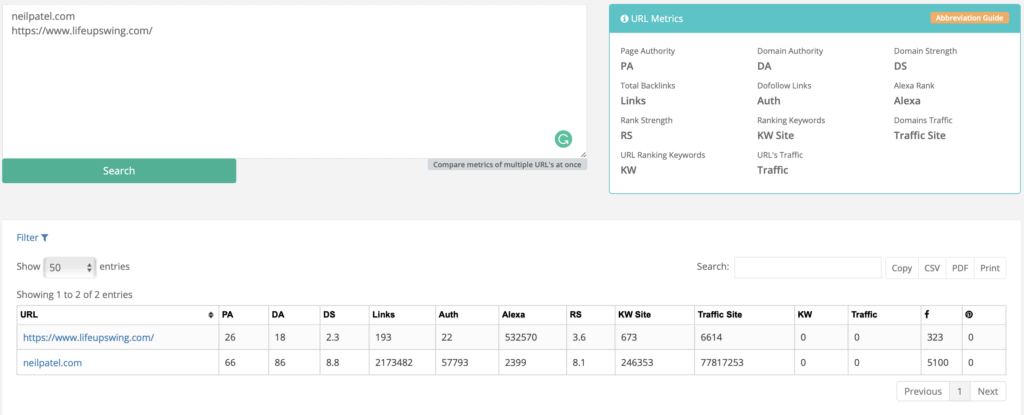Click the PA value 26
Screen dimensions: 1024x415
point(231,338)
